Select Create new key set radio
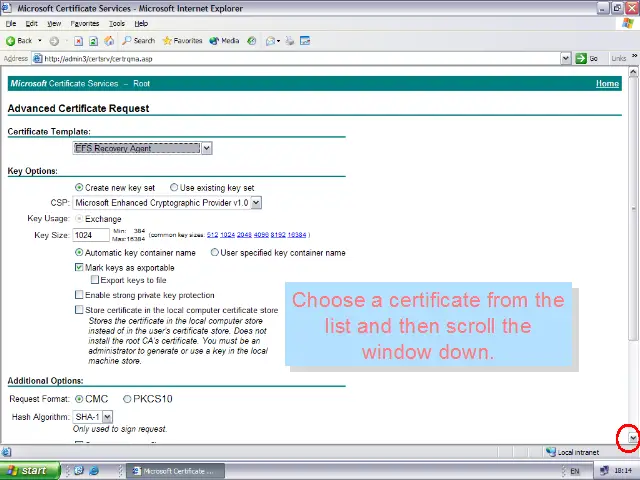 click(x=79, y=188)
